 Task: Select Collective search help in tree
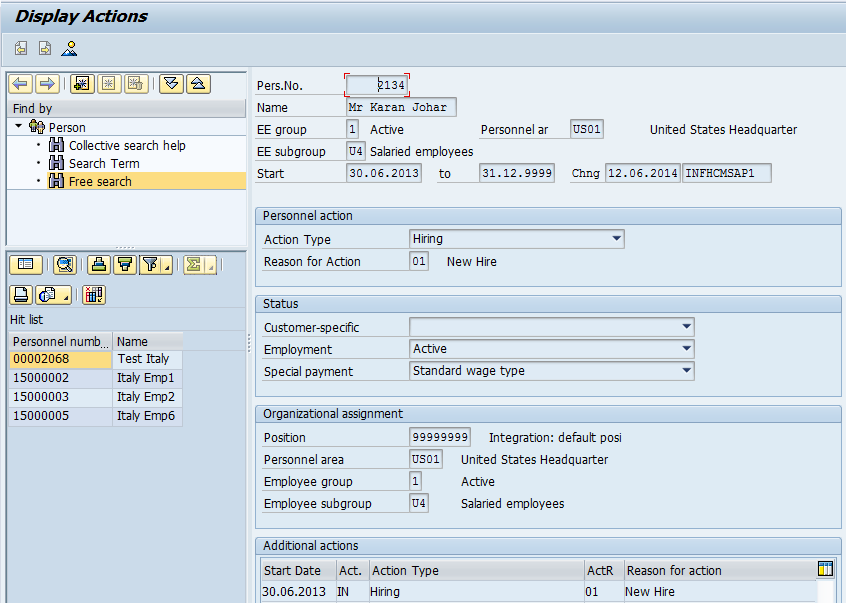point(127,145)
